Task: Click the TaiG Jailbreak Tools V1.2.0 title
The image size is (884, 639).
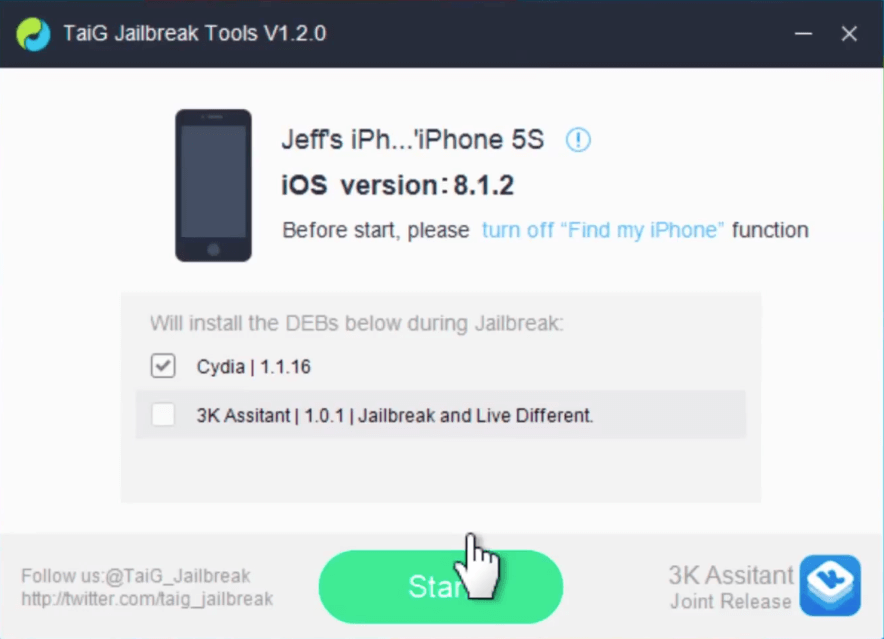Action: [195, 33]
